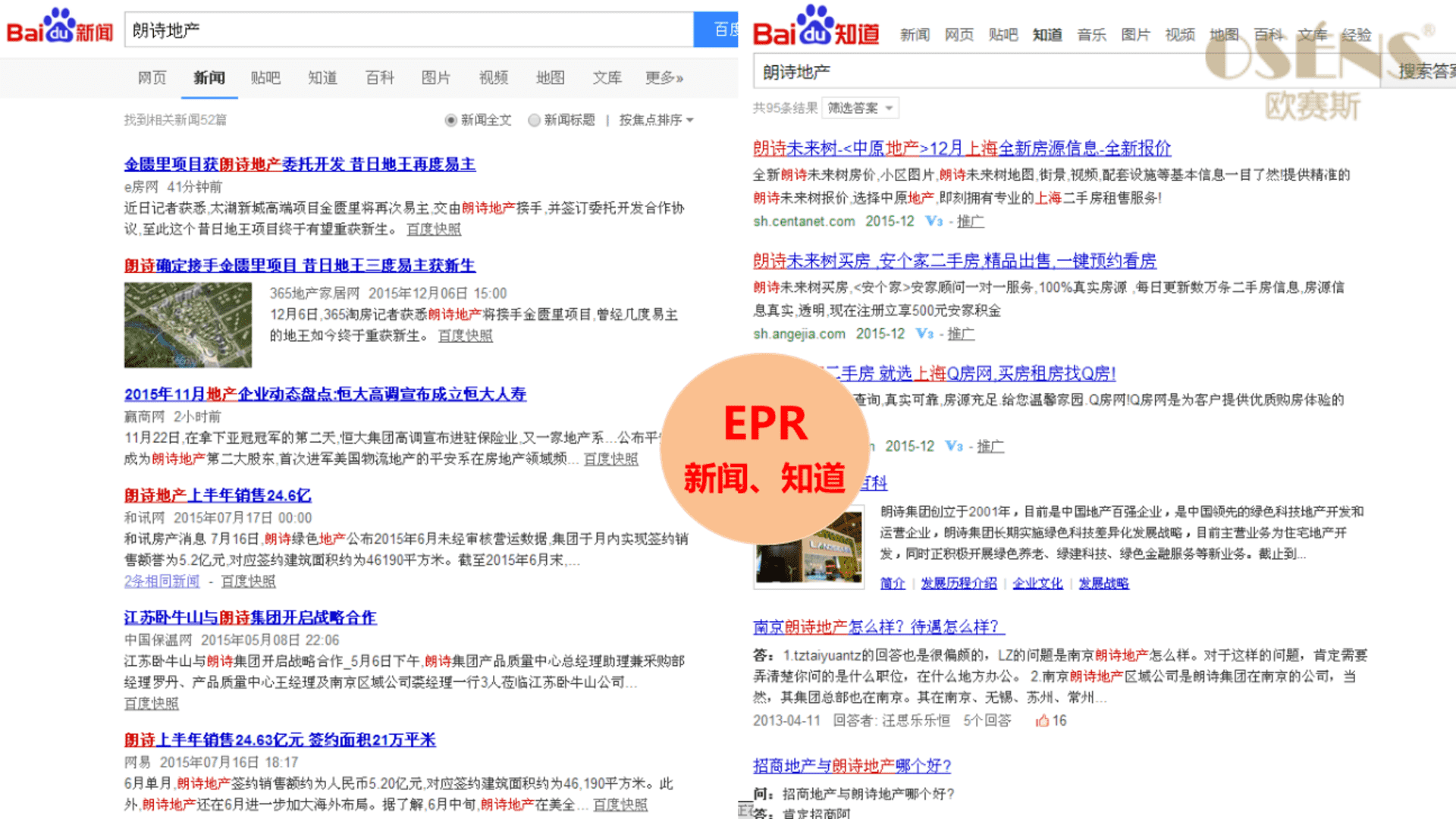This screenshot has height=819, width=1456.
Task: Open 百度快照 for the 中国保温网 article
Action: pyautogui.click(x=152, y=703)
